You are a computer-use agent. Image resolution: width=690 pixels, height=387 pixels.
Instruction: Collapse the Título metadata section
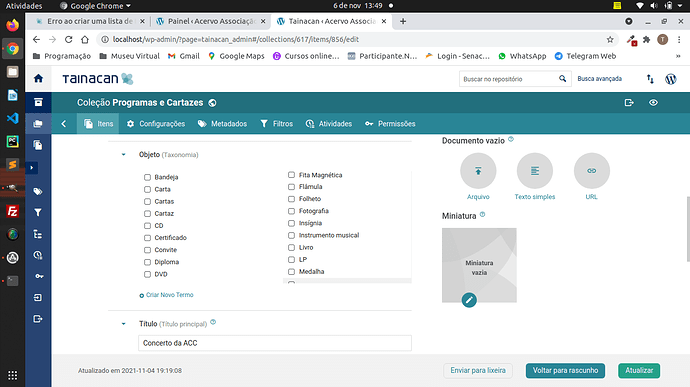(124, 324)
